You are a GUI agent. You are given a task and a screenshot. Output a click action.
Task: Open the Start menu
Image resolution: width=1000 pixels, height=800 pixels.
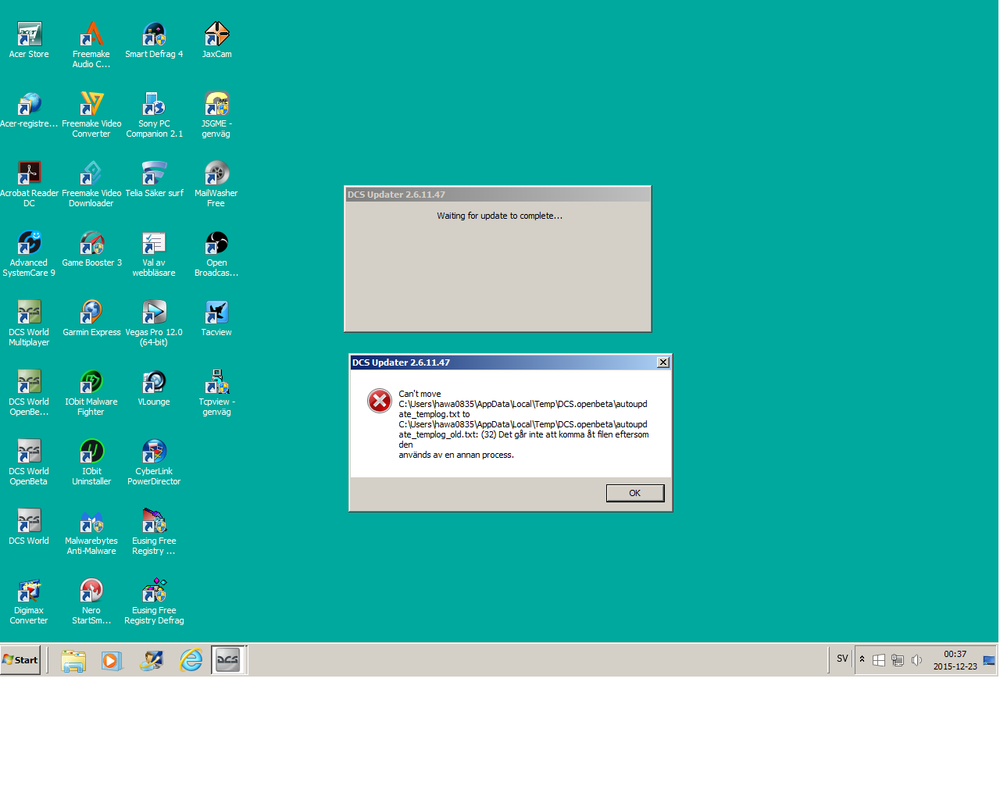18,660
